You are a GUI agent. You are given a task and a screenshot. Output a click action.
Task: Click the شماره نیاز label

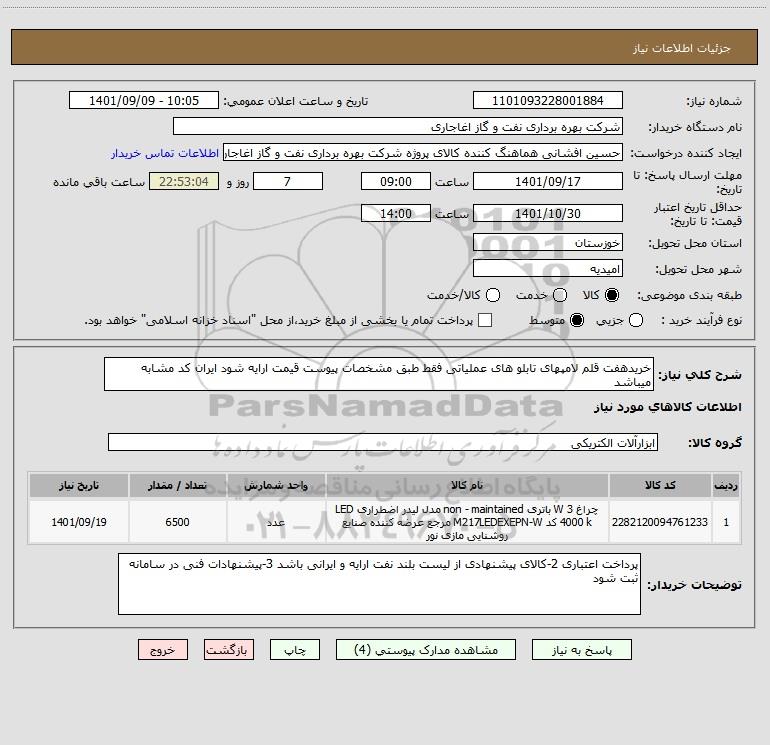click(714, 101)
